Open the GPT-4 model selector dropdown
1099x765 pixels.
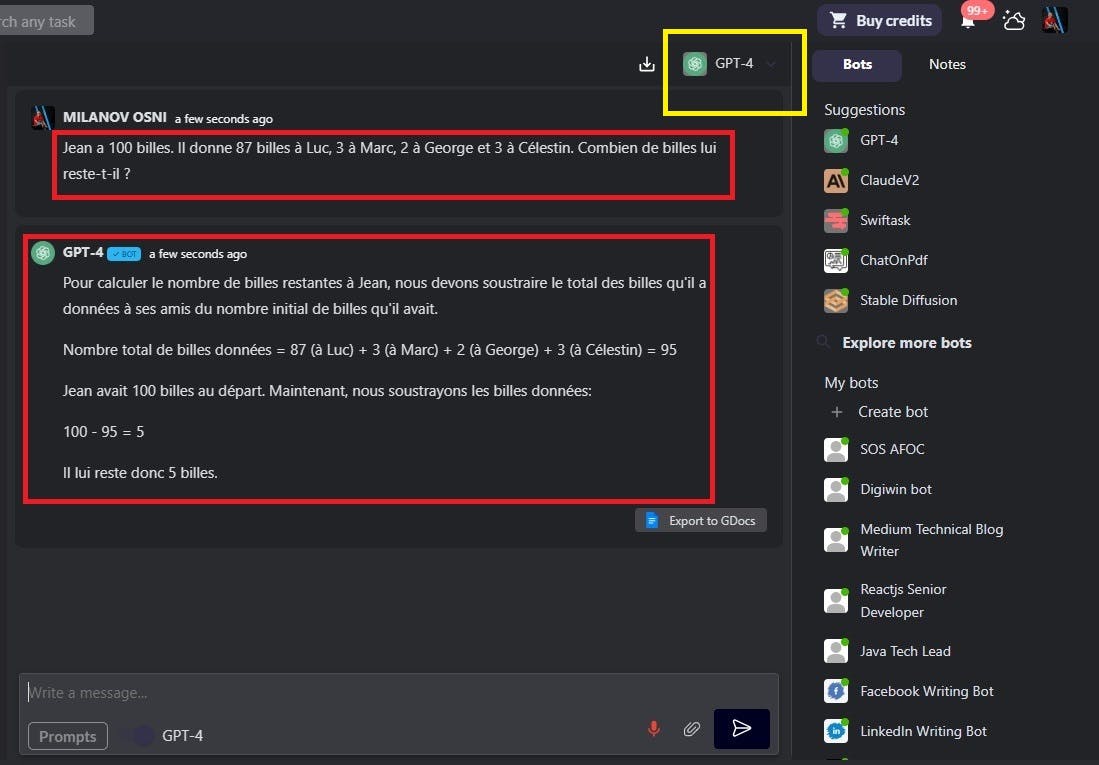pyautogui.click(x=729, y=64)
